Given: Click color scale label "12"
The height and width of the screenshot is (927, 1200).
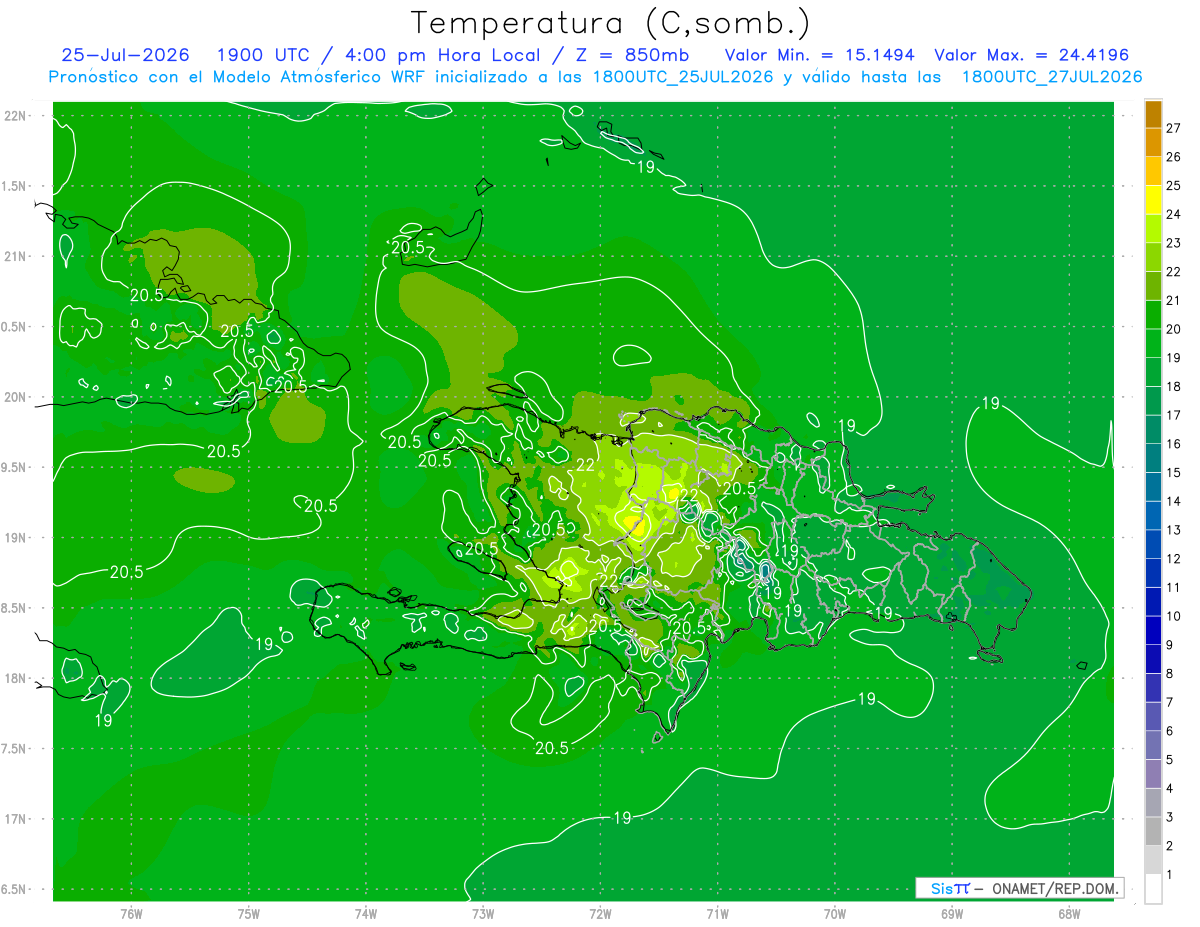Looking at the screenshot, I should tap(1174, 559).
